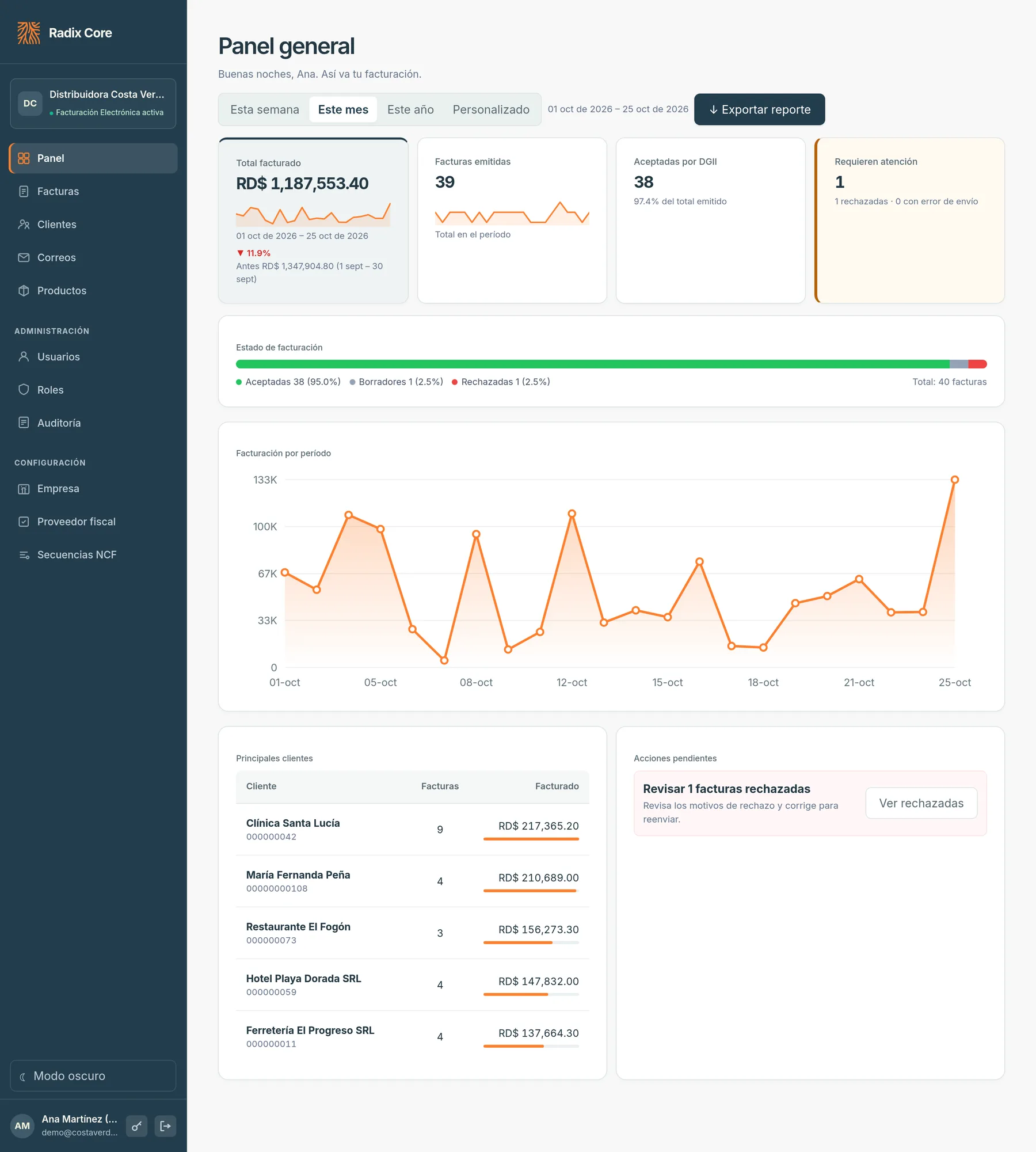Click the Correos envelope icon
Screen dimensions: 1036x1152
(24, 257)
